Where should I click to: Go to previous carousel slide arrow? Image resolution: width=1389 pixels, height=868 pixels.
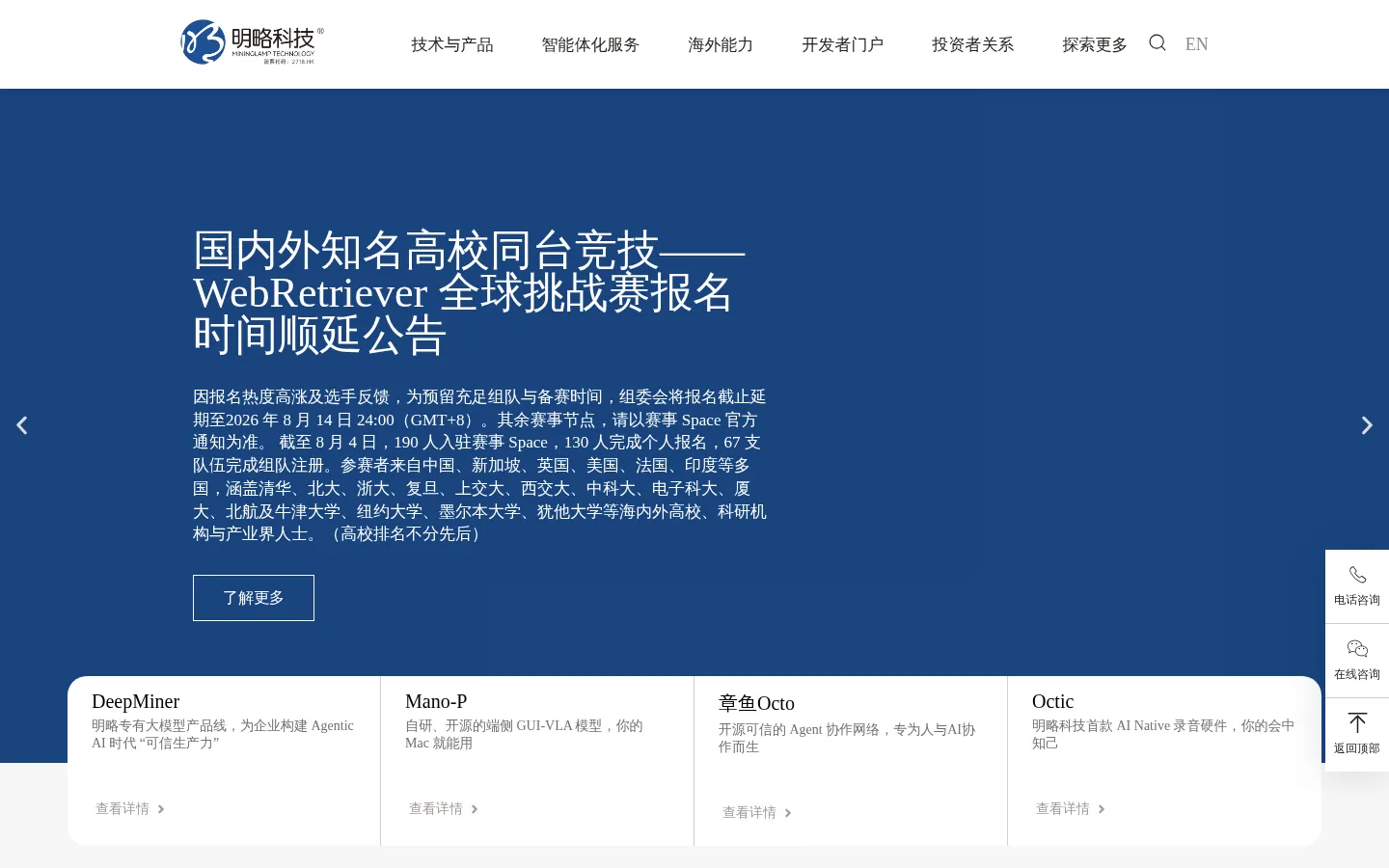click(x=22, y=425)
